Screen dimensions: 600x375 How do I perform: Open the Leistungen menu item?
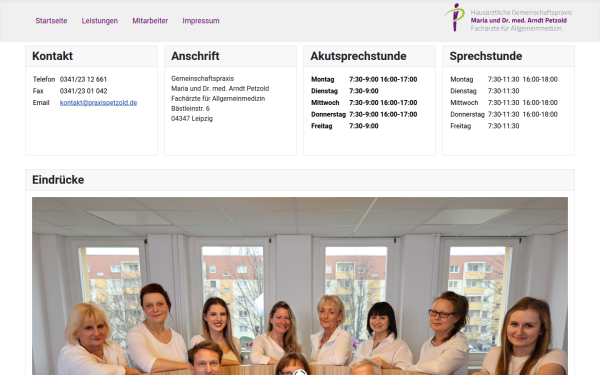(99, 21)
